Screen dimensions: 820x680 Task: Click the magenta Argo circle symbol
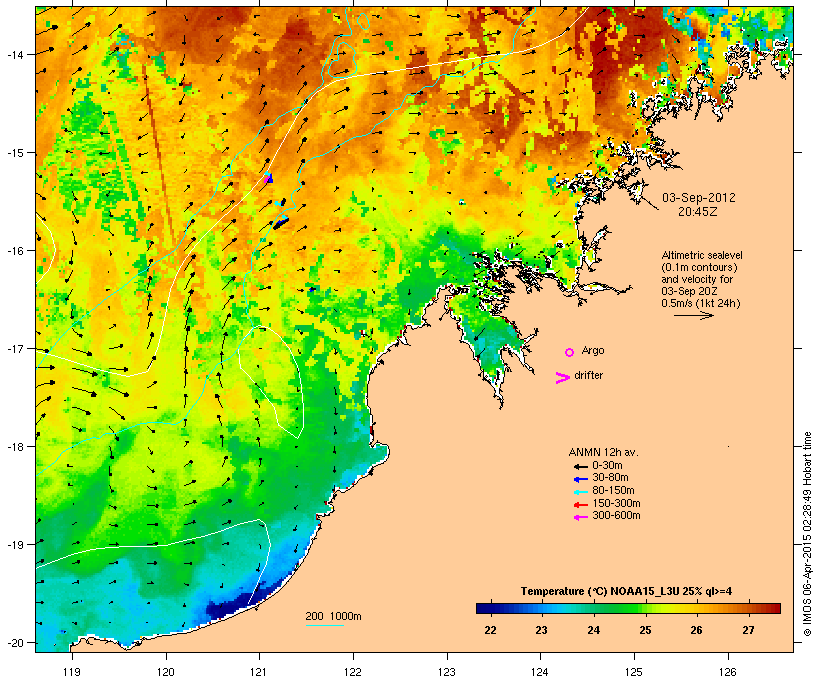pos(570,353)
